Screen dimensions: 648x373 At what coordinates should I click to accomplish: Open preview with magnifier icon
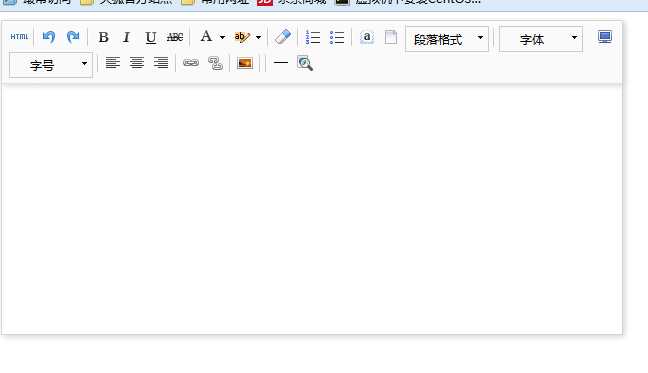click(305, 63)
